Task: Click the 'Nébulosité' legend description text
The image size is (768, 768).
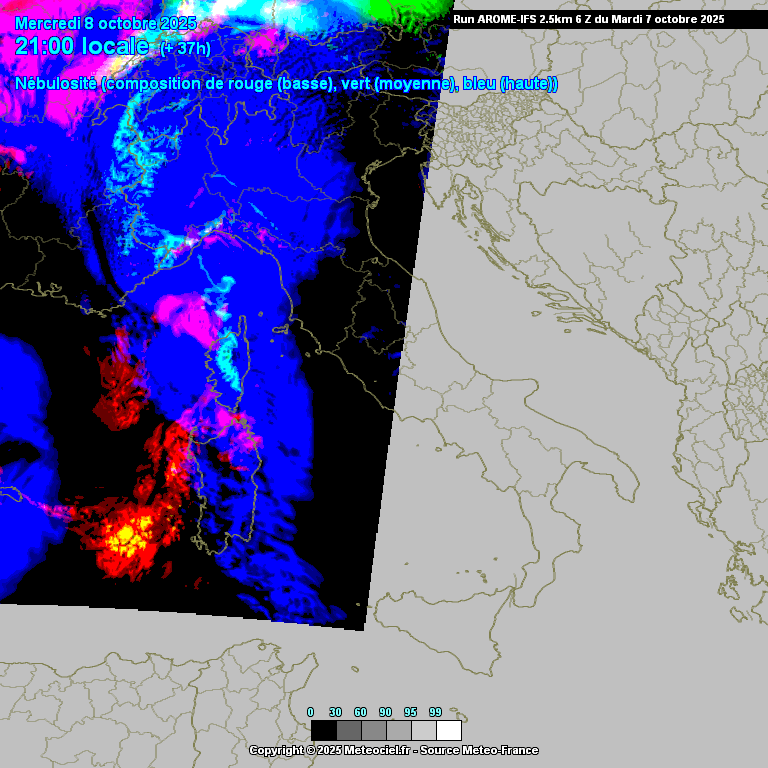Action: [56, 84]
